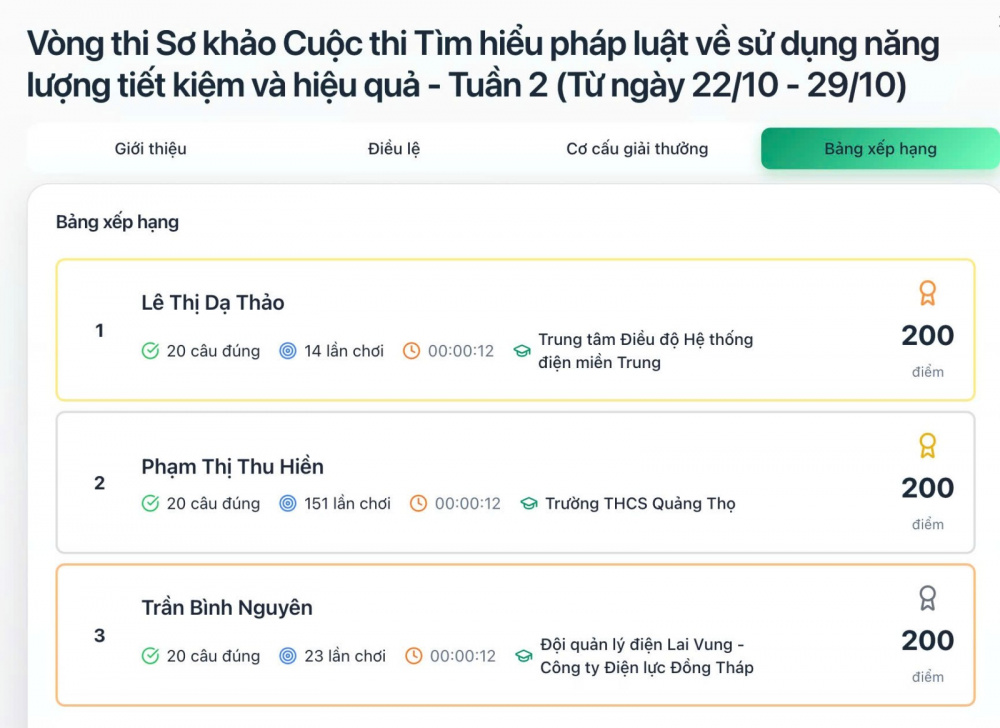Click Phạm Thị Thu Hiền's name

pos(232,465)
